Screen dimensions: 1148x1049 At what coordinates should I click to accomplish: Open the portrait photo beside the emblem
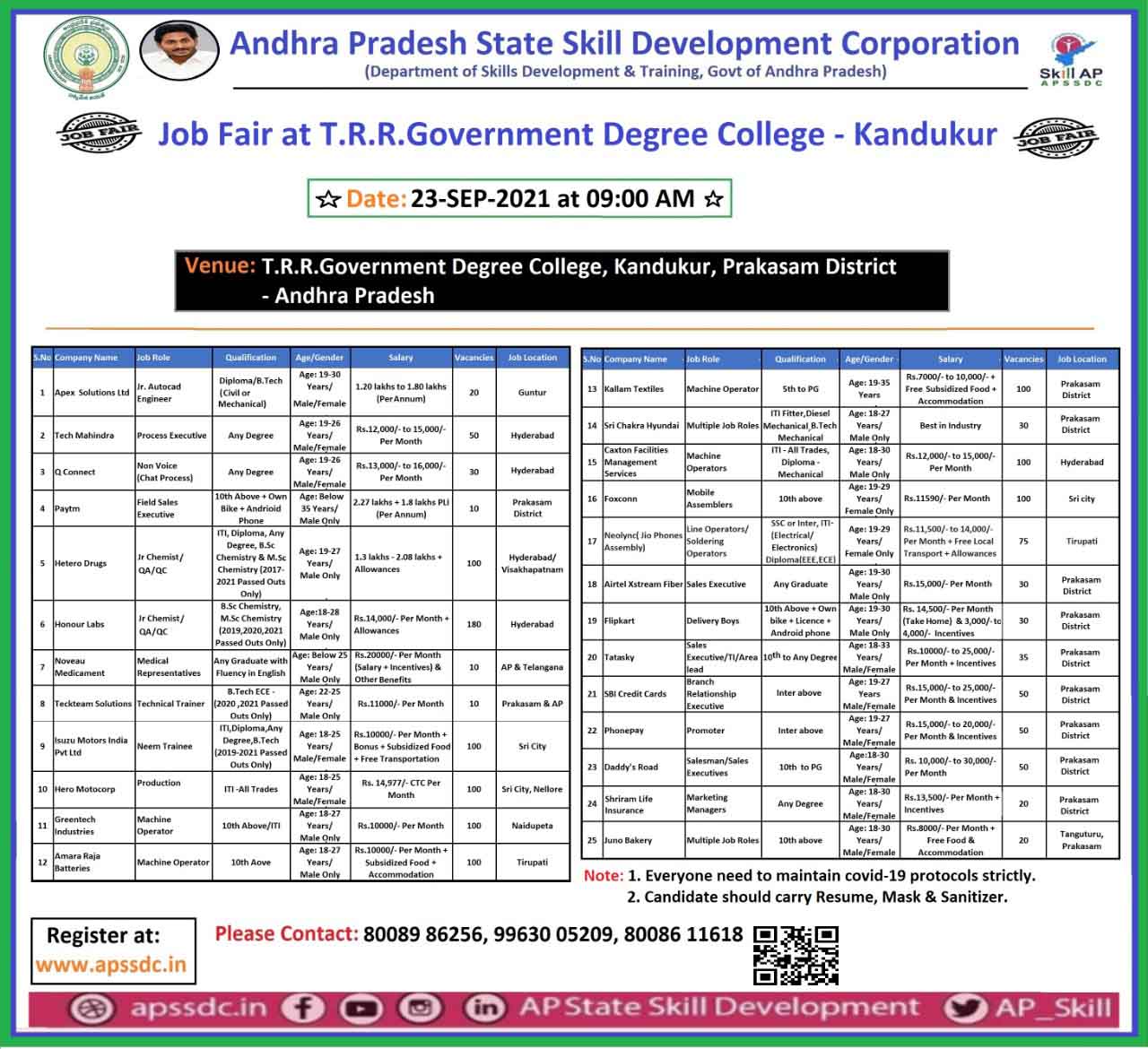point(178,50)
